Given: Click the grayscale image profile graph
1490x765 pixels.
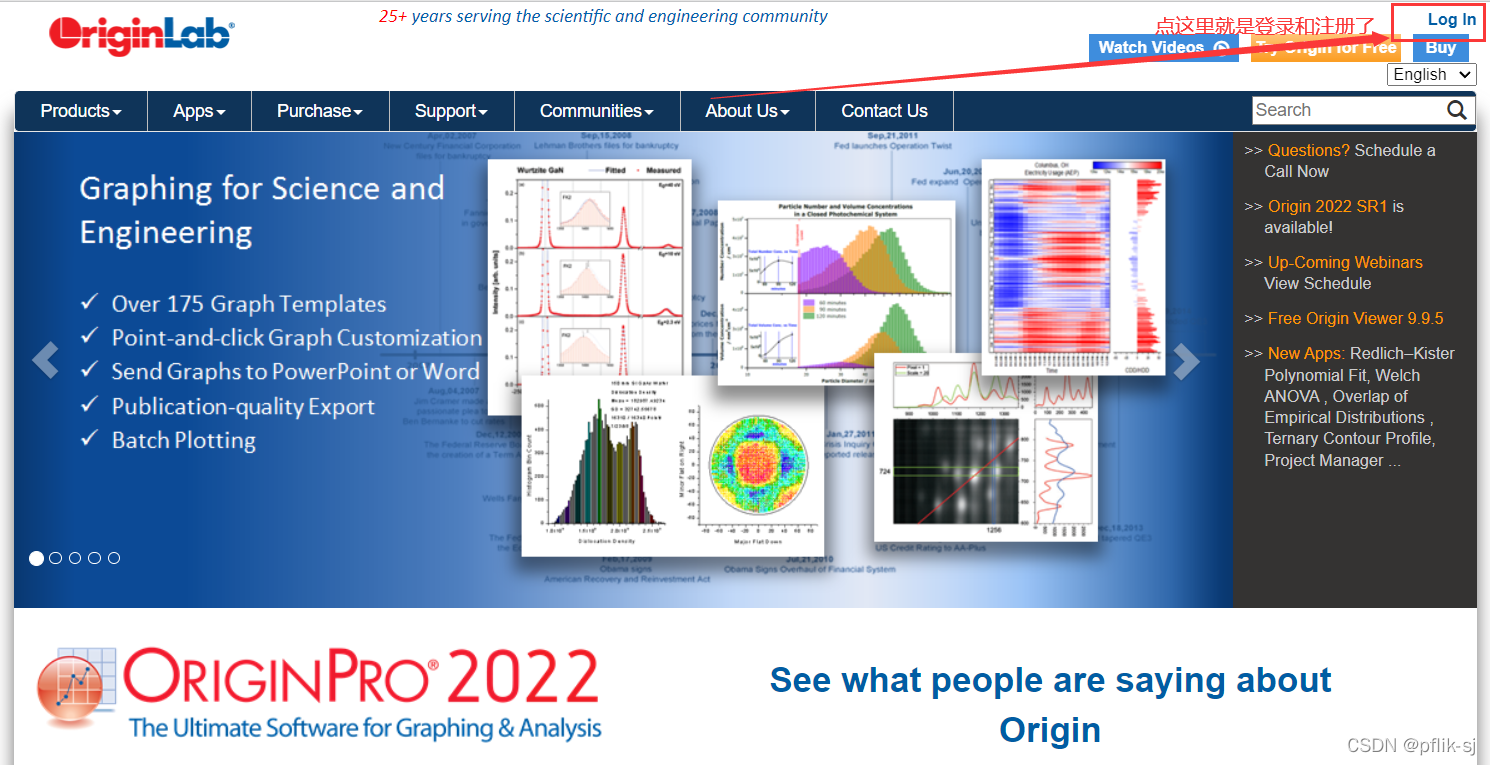Looking at the screenshot, I should (x=985, y=447).
